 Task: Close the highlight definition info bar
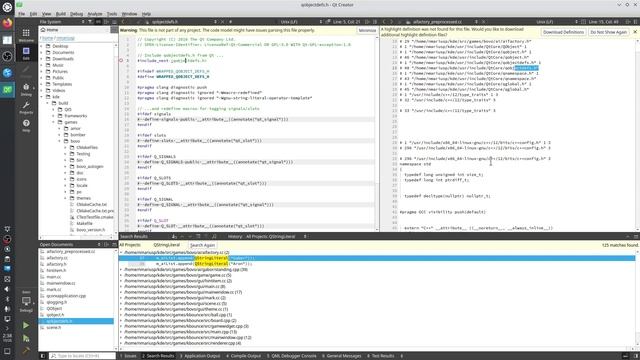[x=635, y=32]
